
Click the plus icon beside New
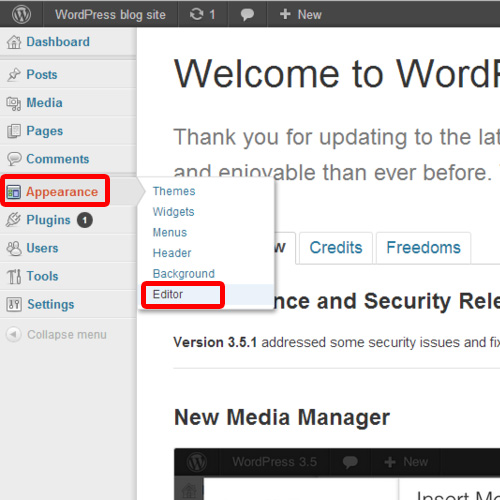[285, 14]
